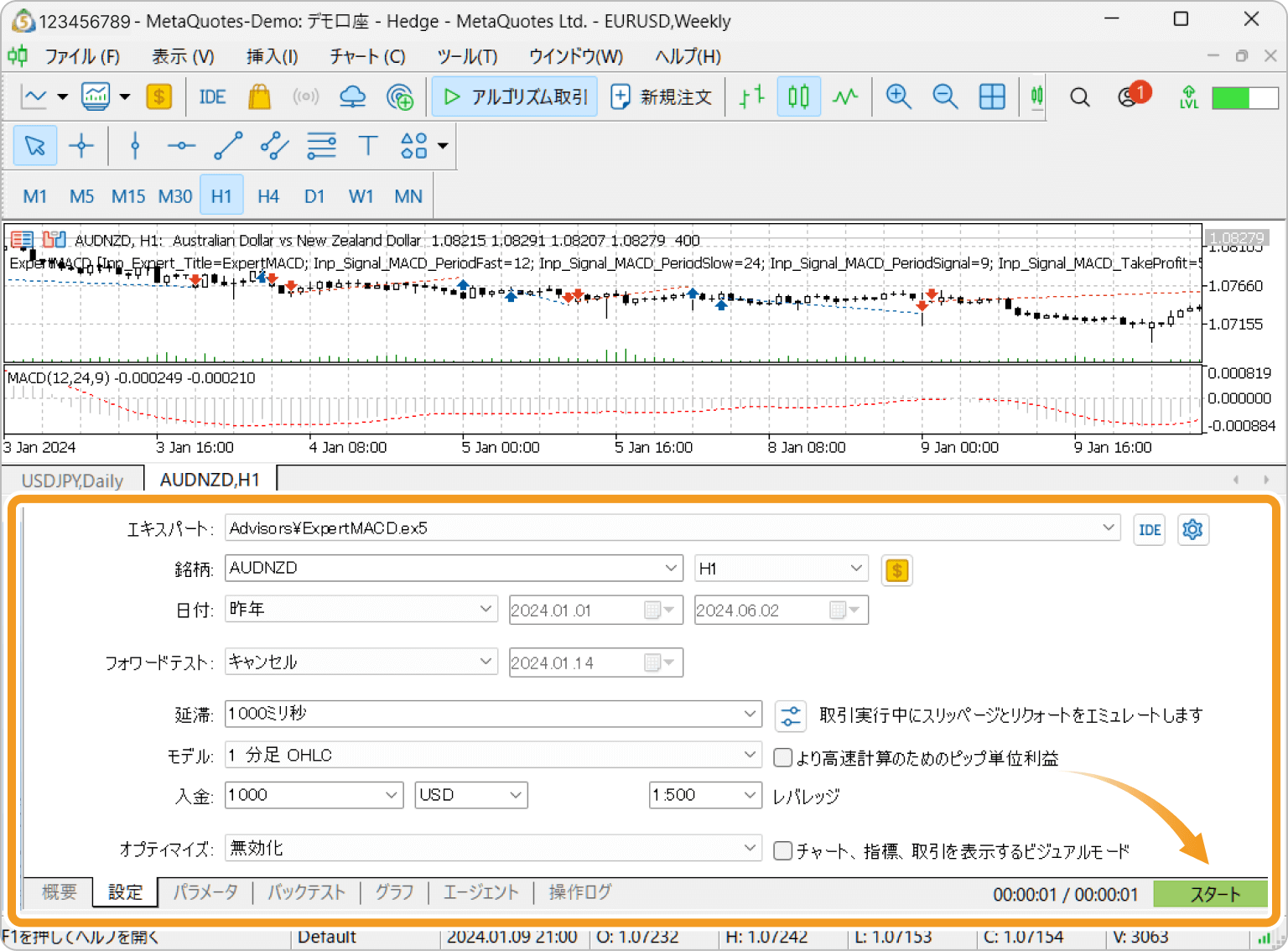Click the green スタート button
Viewport: 1288px width, 951px height.
click(x=1211, y=894)
